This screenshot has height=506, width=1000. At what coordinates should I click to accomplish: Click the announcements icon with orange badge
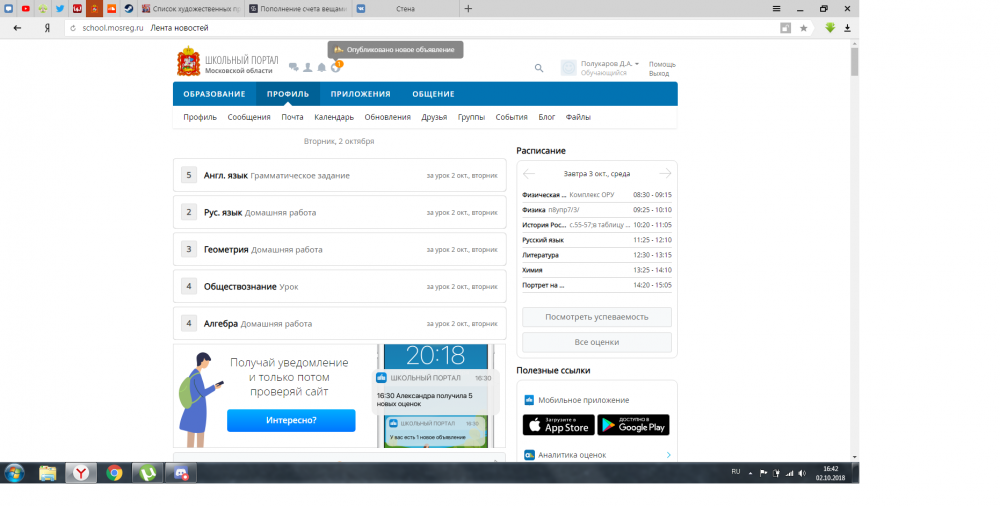coord(336,67)
